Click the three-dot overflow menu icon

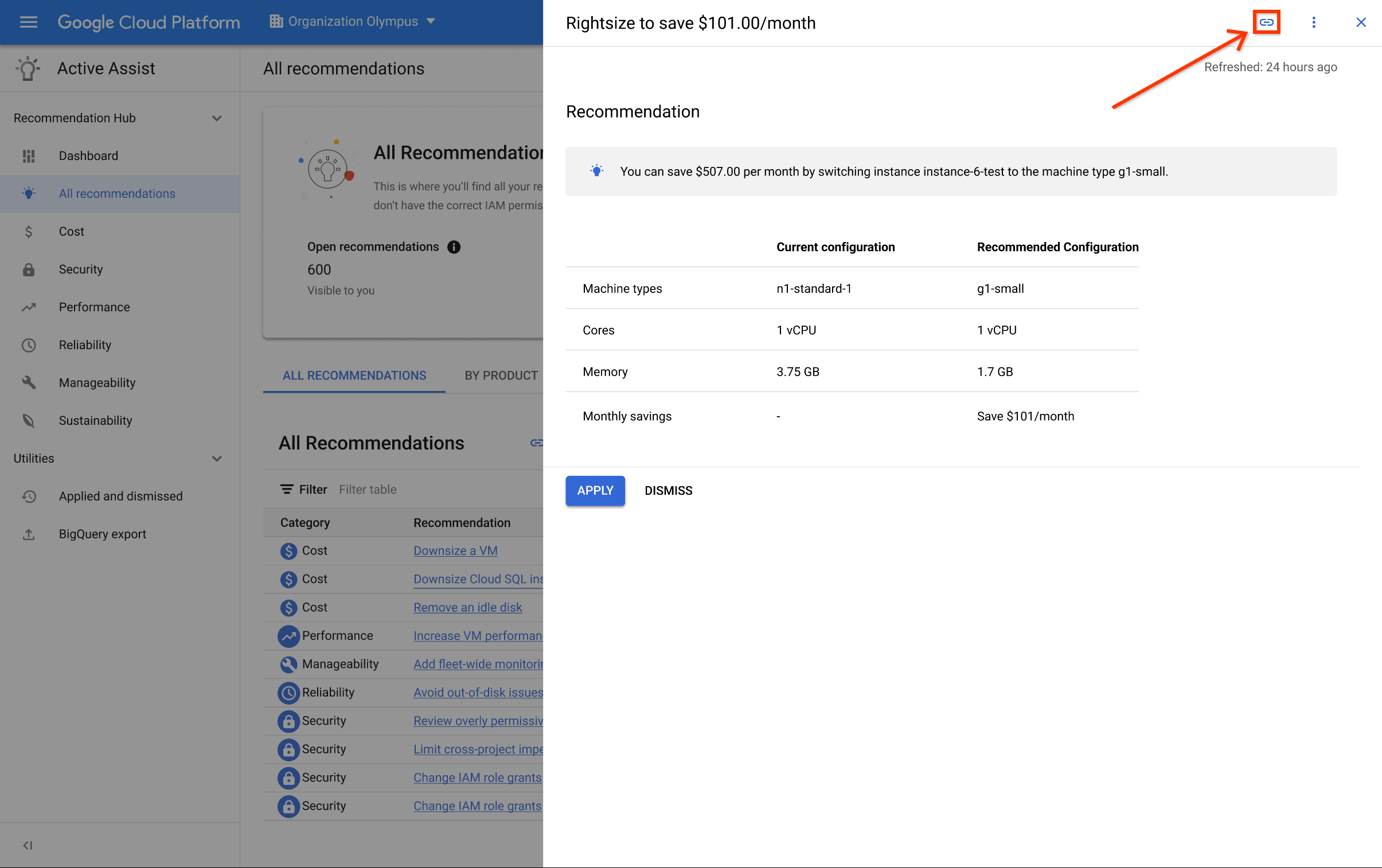pos(1314,22)
